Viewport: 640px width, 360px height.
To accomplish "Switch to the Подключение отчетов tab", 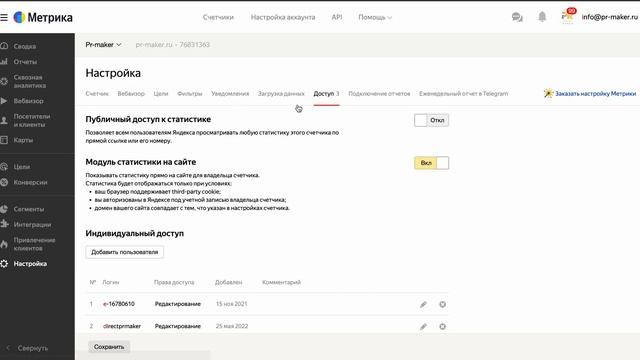I will pos(379,93).
